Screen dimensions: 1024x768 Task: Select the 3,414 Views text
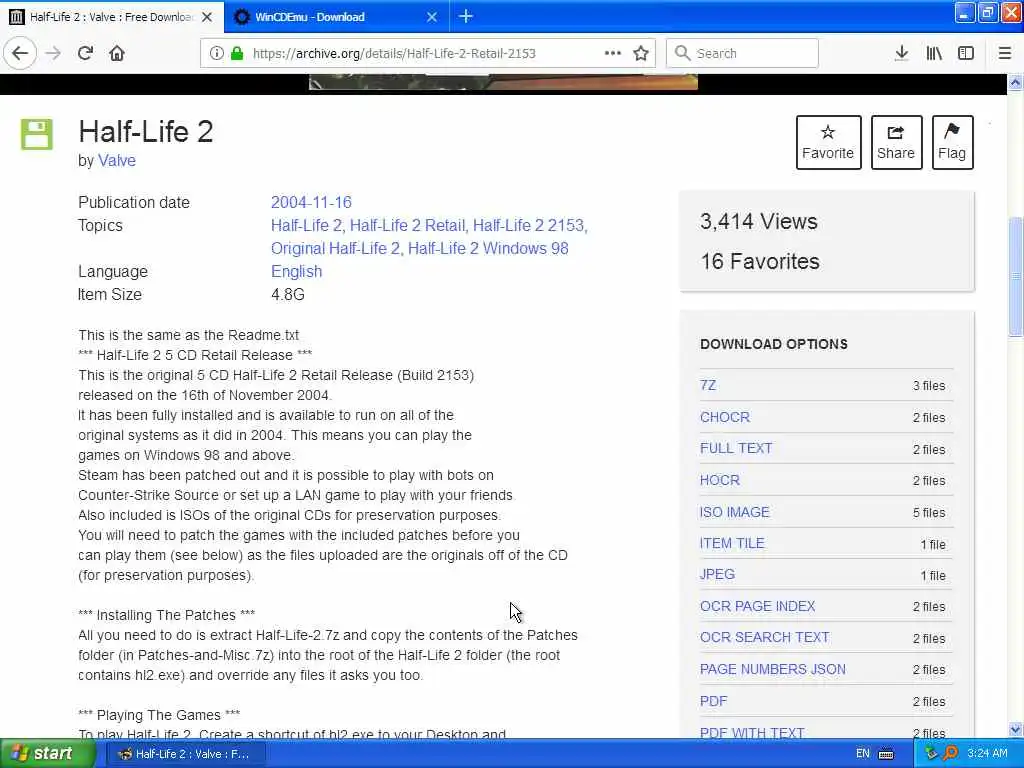pyautogui.click(x=759, y=221)
